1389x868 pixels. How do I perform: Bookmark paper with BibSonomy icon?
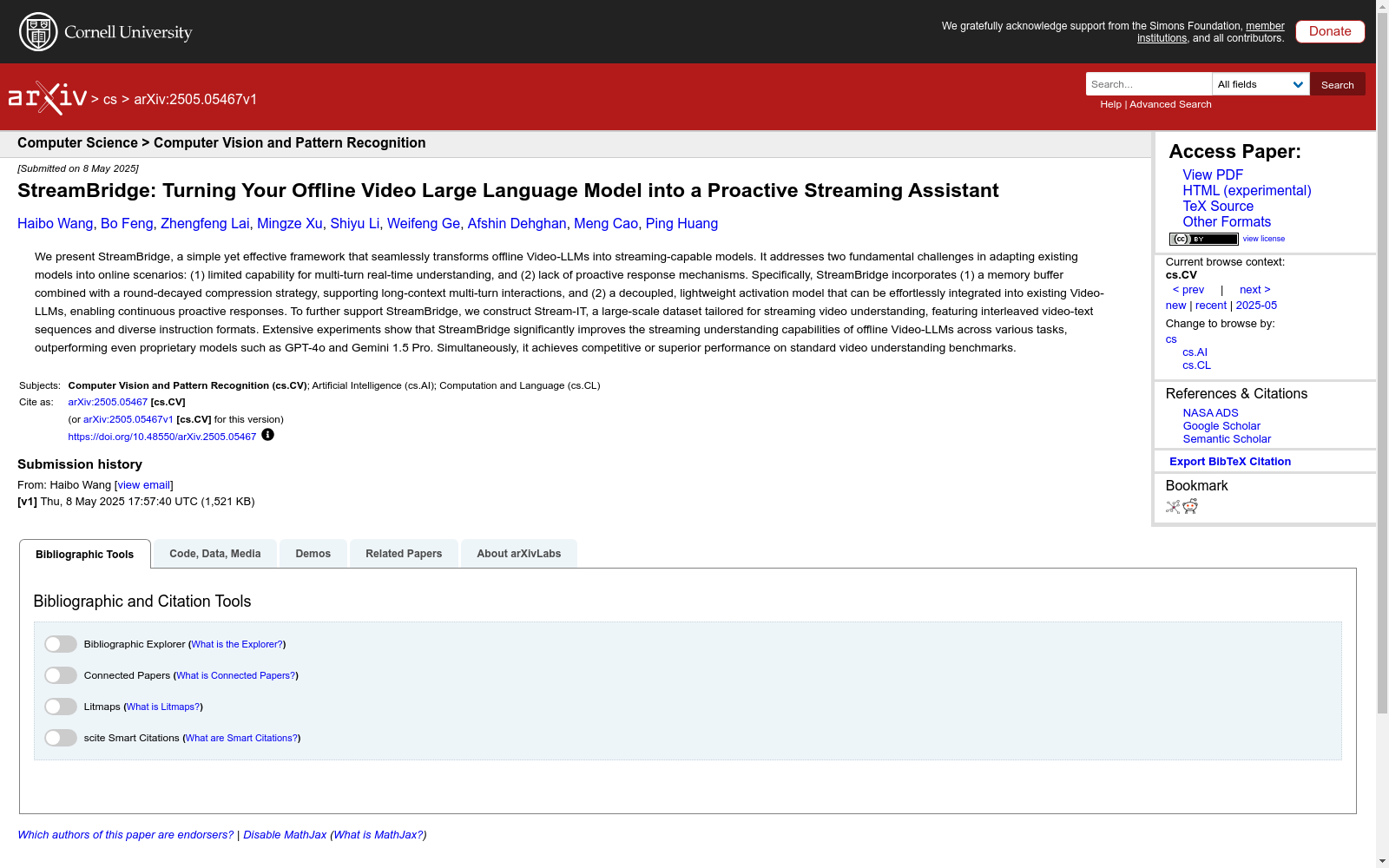[x=1173, y=507]
